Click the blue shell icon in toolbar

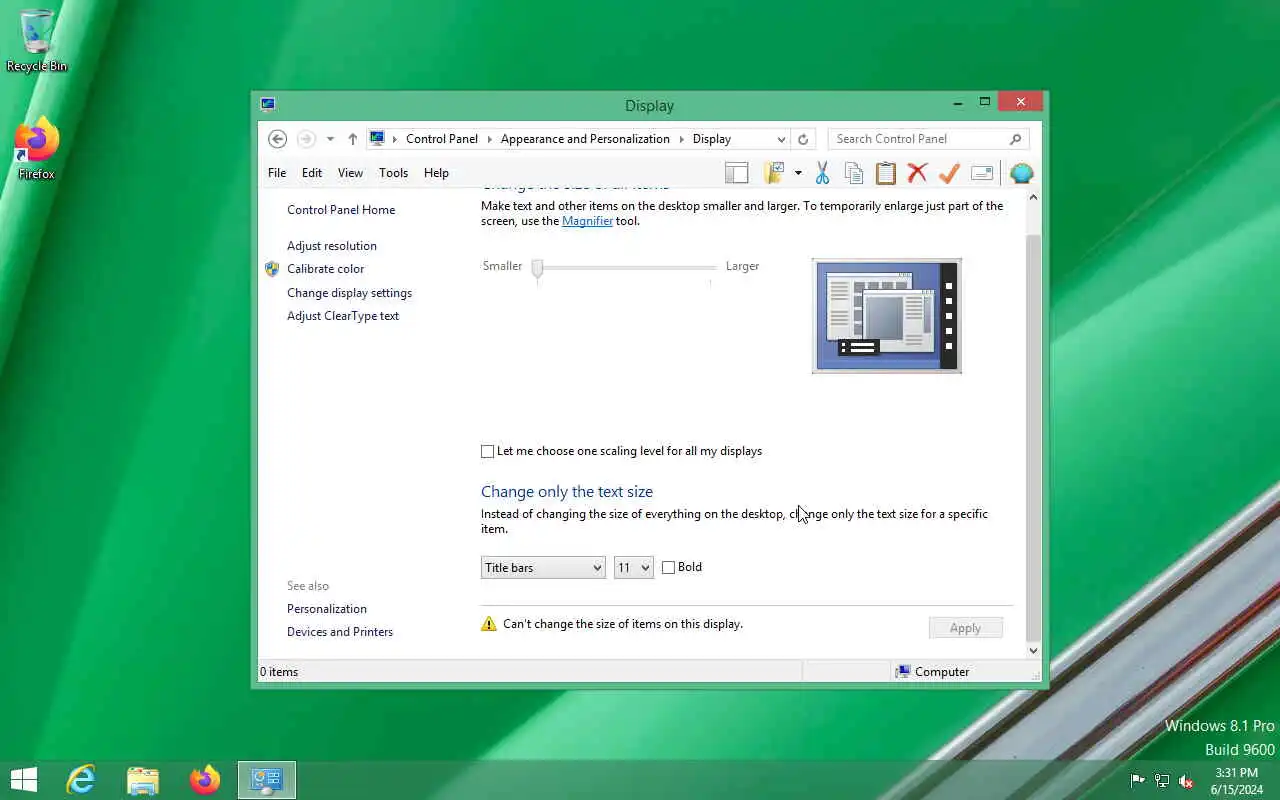point(1021,173)
